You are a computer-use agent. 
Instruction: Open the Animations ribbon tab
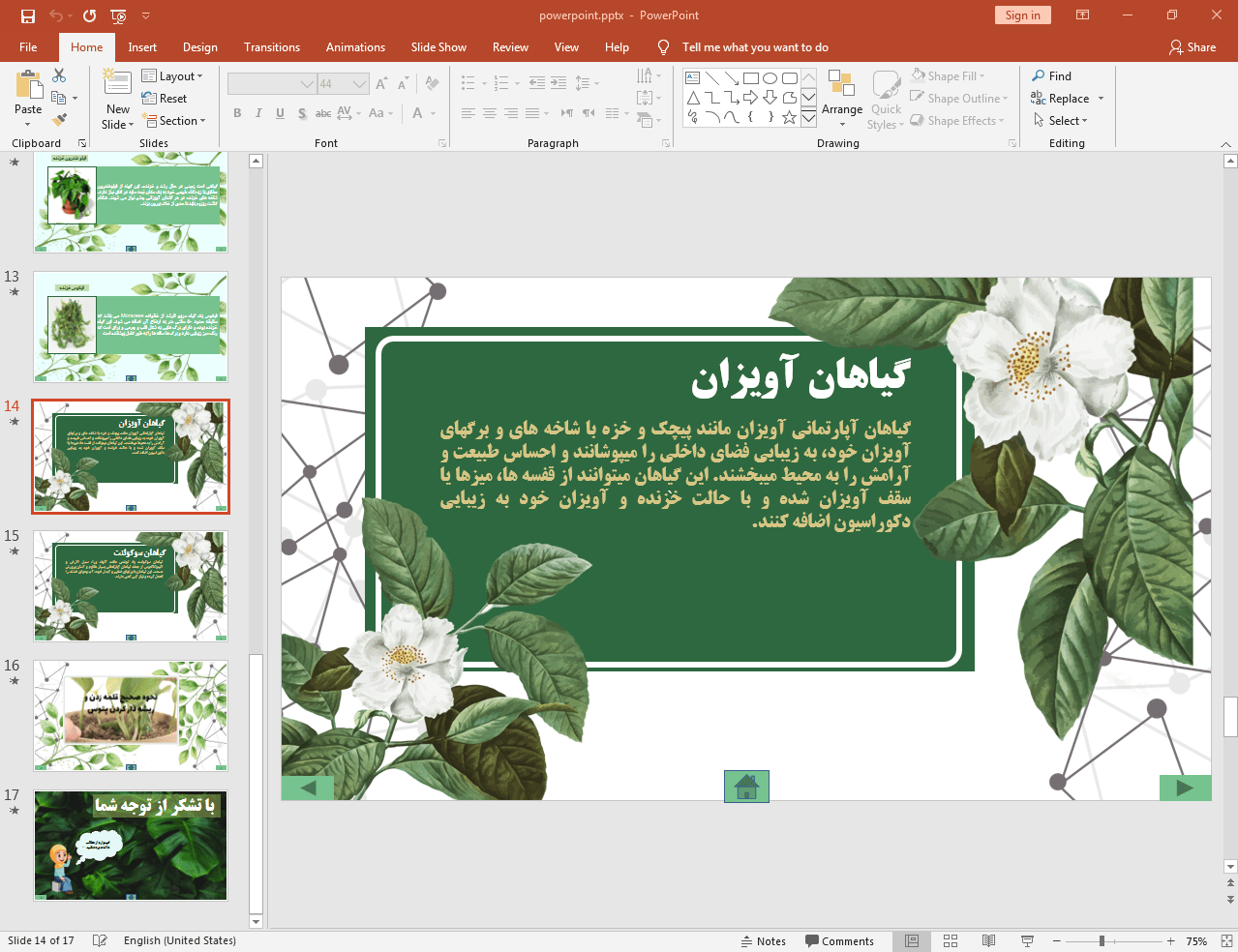pyautogui.click(x=355, y=46)
